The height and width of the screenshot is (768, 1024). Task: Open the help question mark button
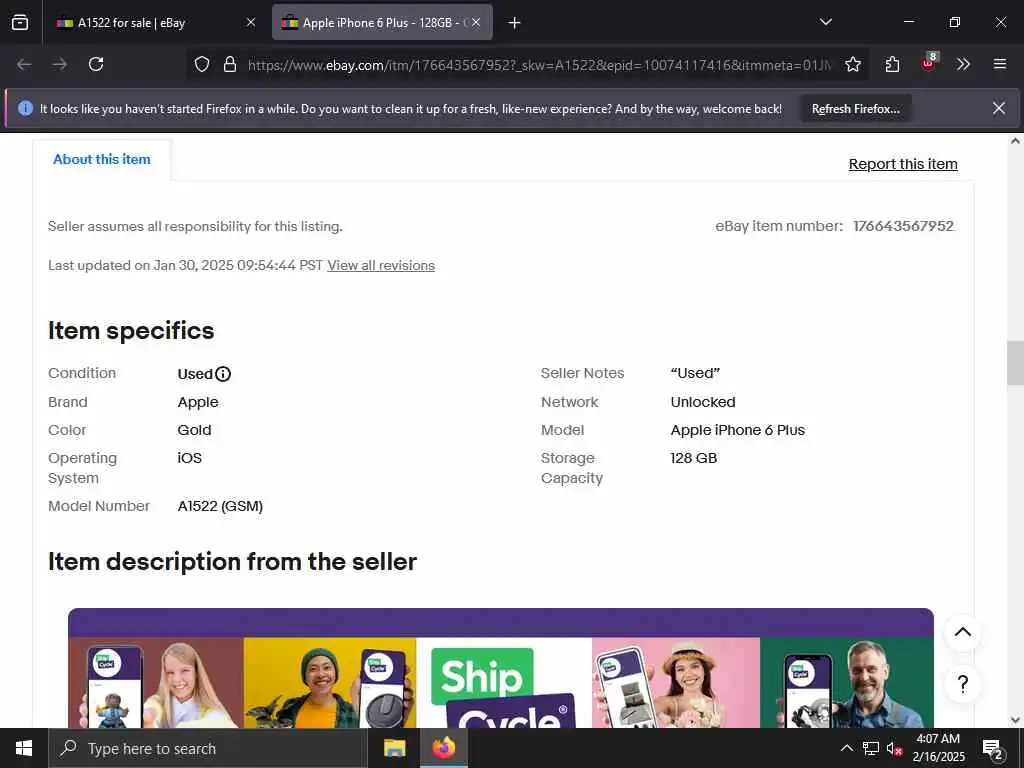pos(963,684)
